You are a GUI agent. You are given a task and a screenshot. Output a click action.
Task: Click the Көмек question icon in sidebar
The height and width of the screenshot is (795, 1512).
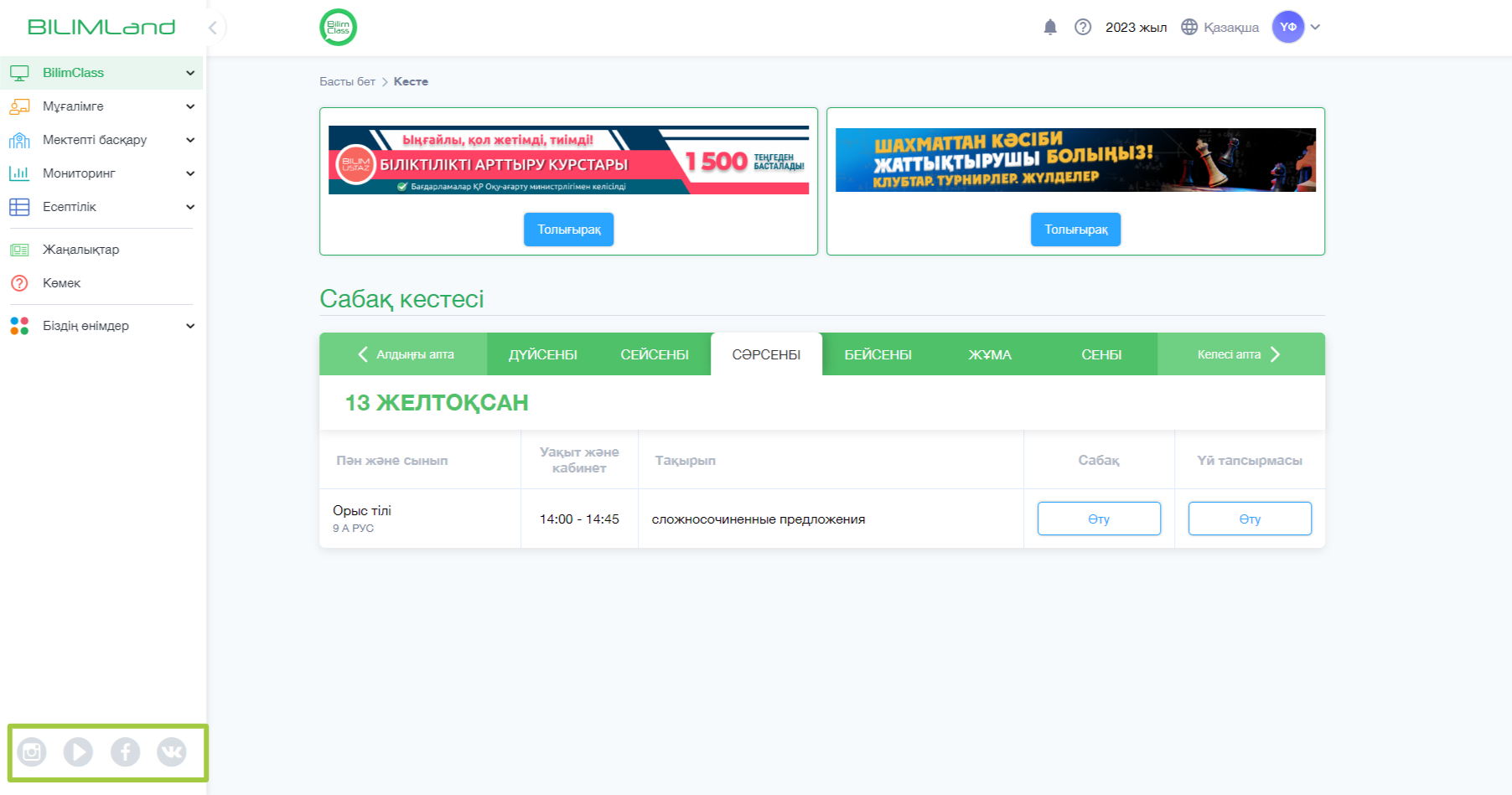19,283
